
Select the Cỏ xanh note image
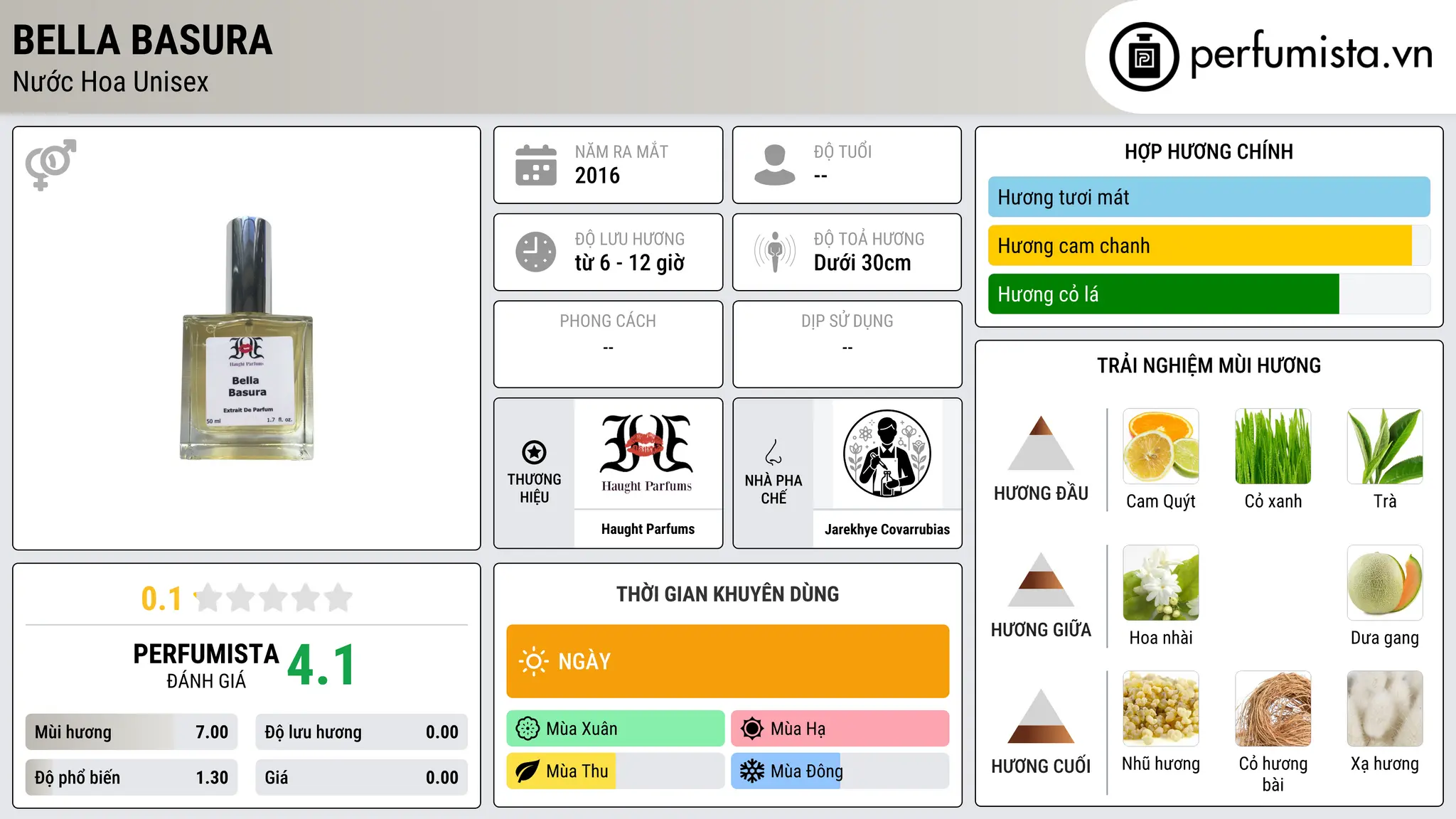(1273, 446)
